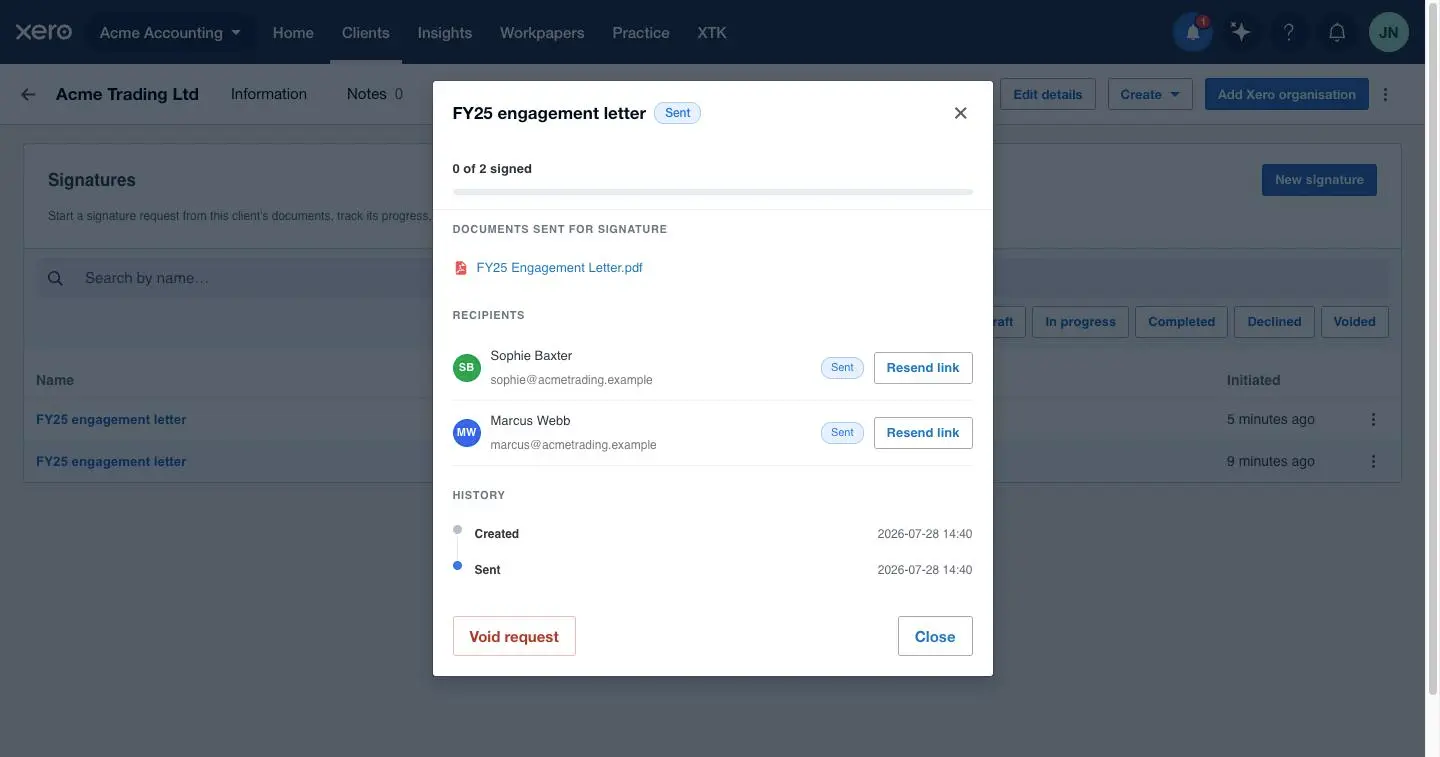This screenshot has width=1440, height=757.
Task: Close the engagement letter dialog with X
Action: coord(960,113)
